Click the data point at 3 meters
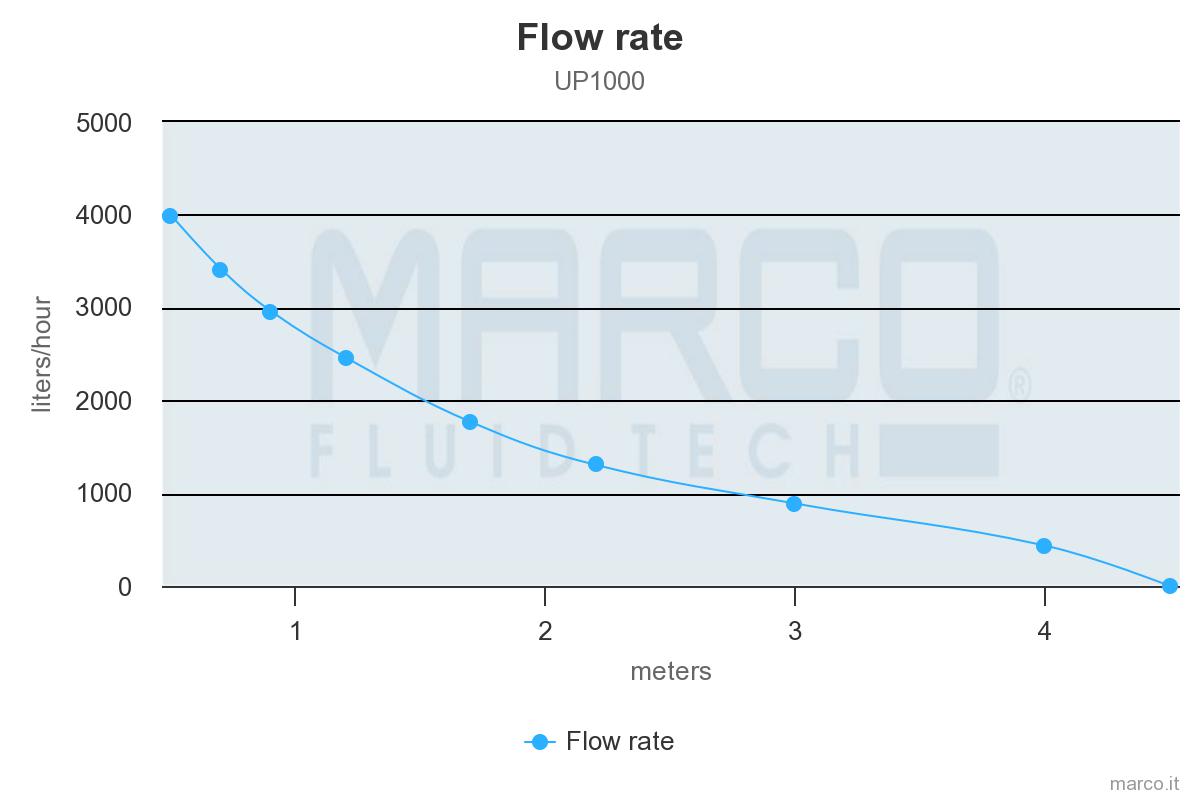Viewport: 1200px width, 800px height. coord(794,504)
